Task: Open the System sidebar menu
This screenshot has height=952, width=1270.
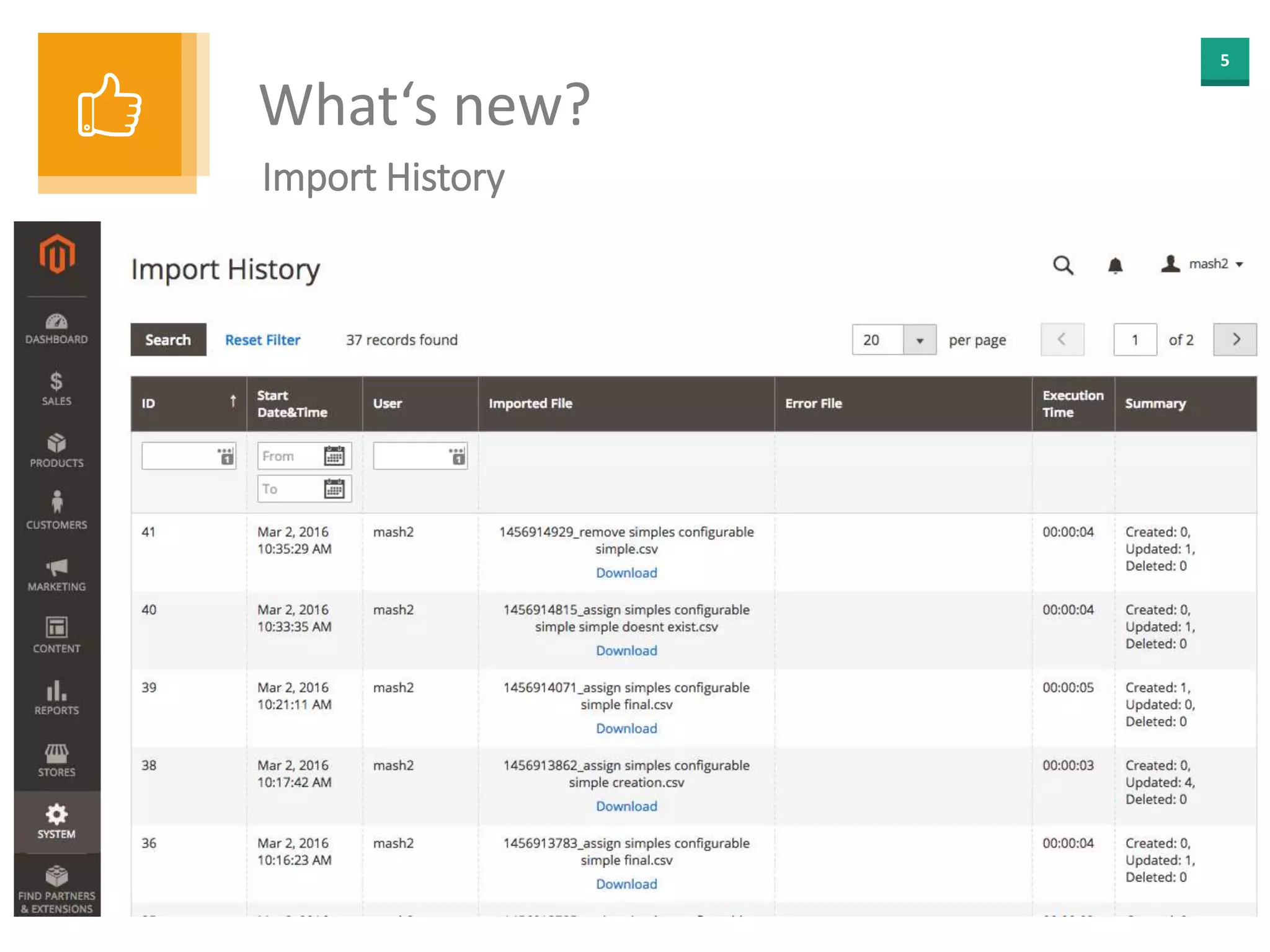Action: point(56,822)
